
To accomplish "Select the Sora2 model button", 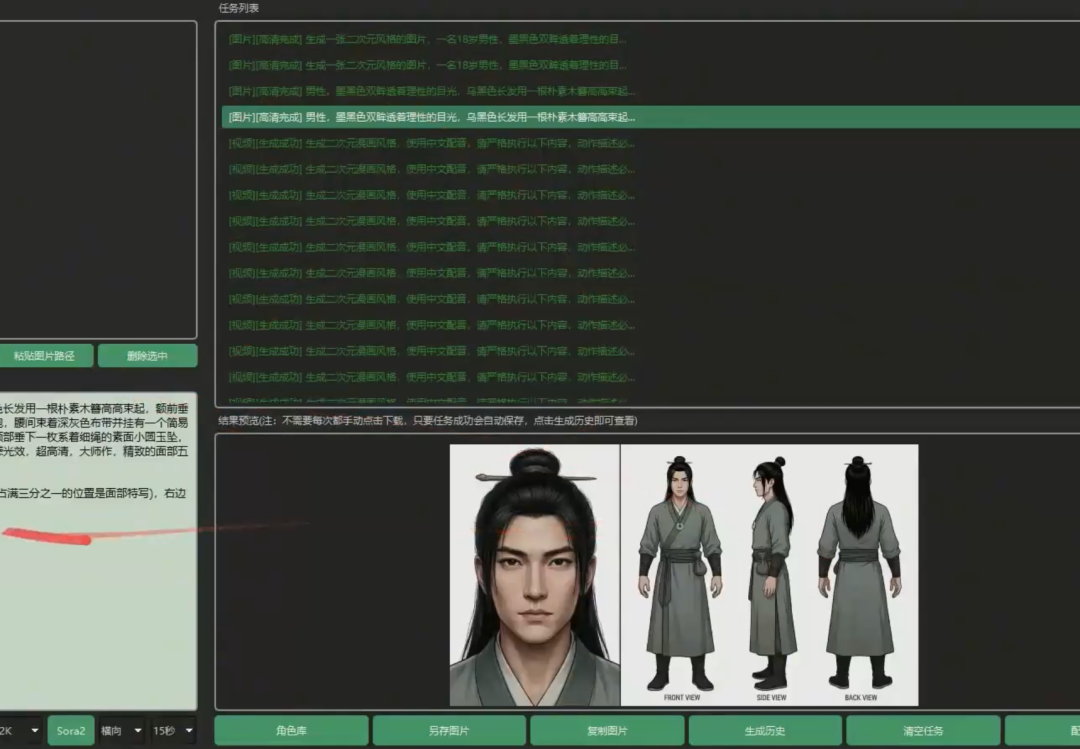I will click(x=70, y=731).
